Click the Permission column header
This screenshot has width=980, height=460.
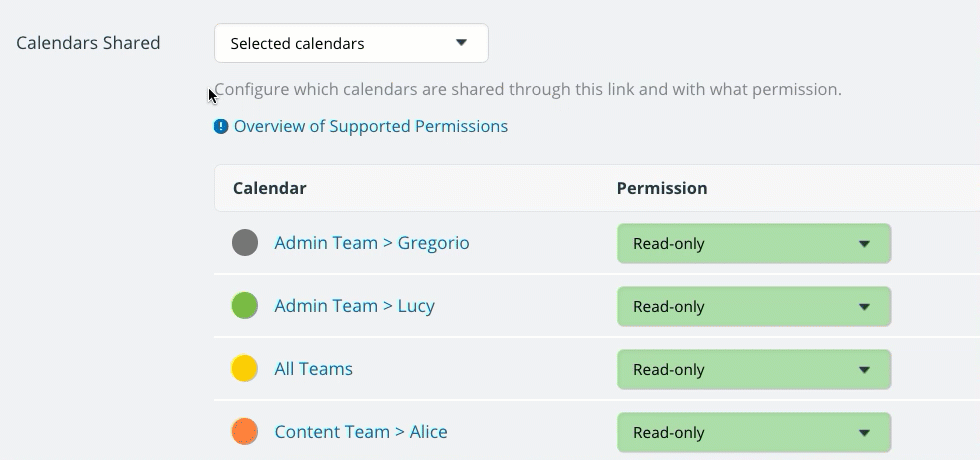(662, 188)
